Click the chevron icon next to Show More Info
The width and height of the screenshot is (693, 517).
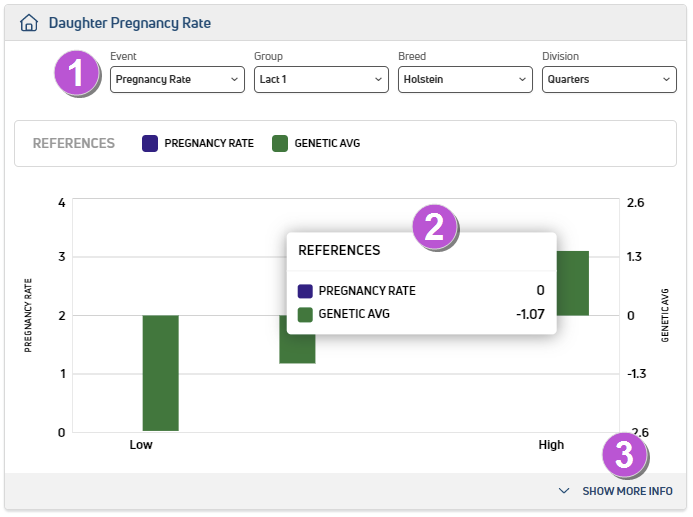click(564, 491)
